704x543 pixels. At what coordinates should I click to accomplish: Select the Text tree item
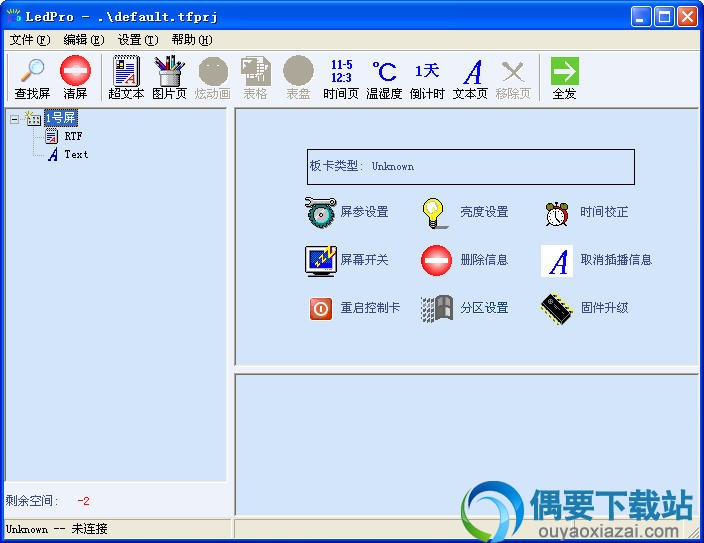pyautogui.click(x=76, y=154)
